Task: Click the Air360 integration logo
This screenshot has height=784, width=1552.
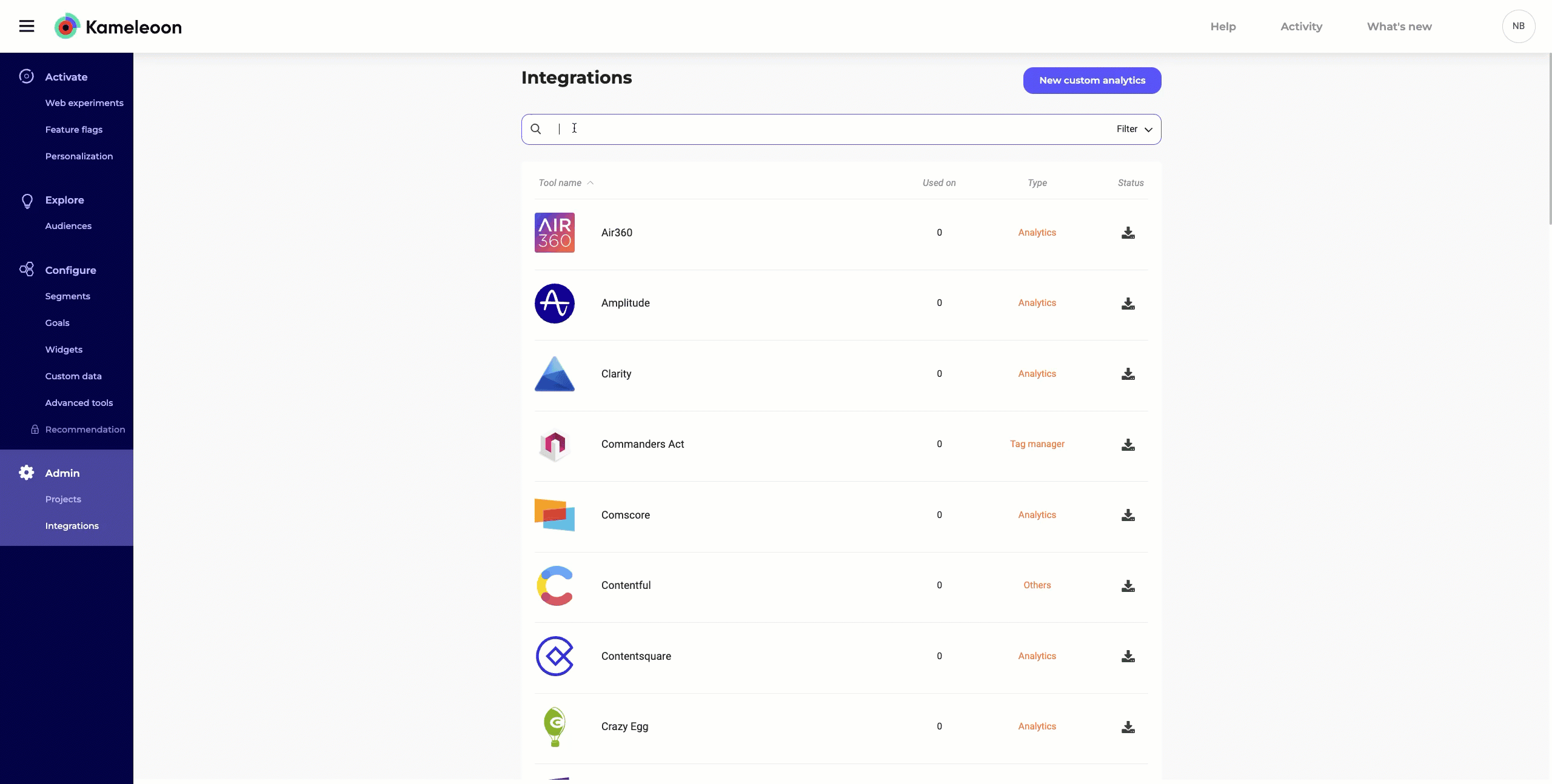Action: coord(554,232)
